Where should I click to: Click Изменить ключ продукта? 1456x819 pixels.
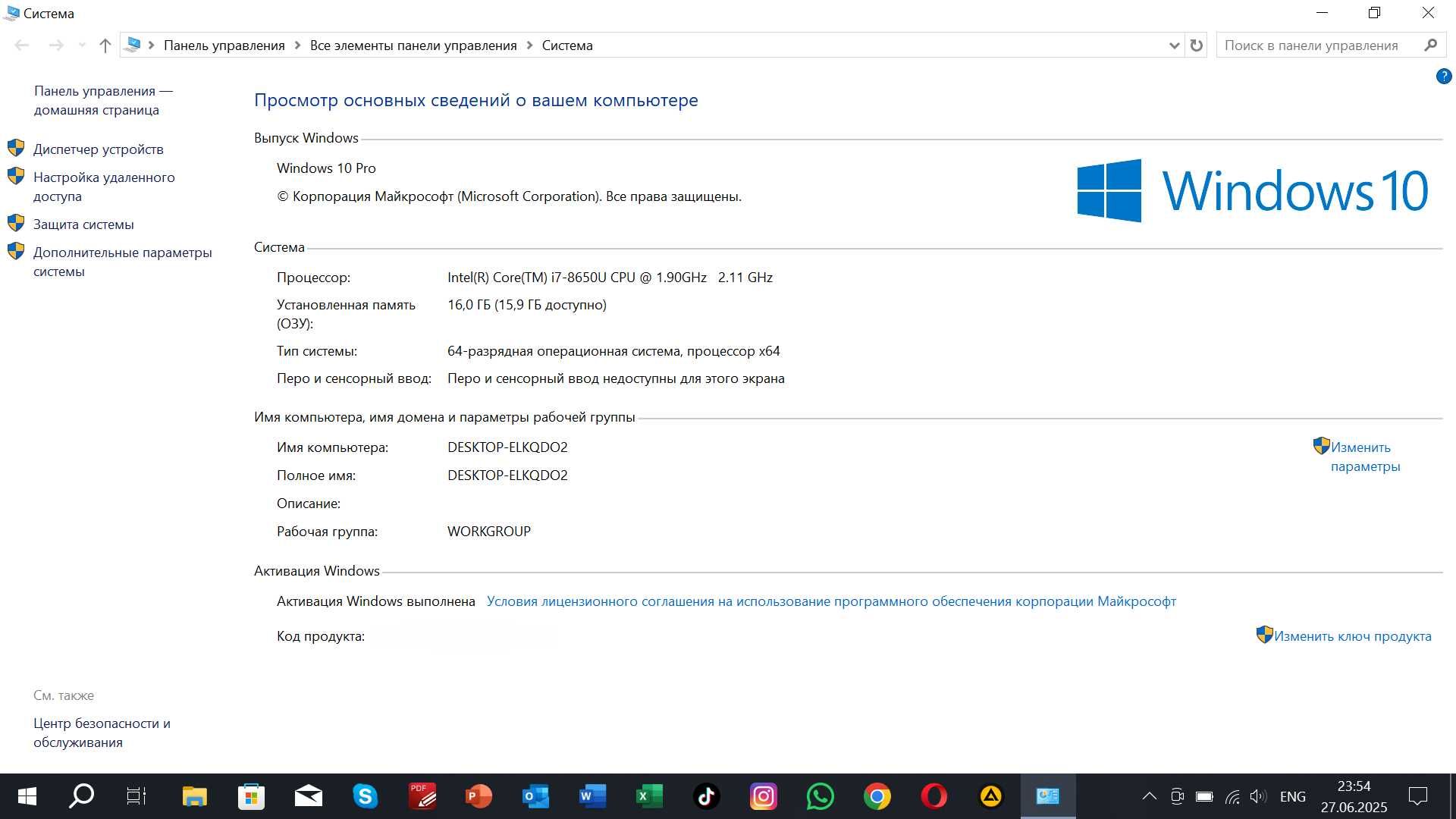coord(1353,636)
